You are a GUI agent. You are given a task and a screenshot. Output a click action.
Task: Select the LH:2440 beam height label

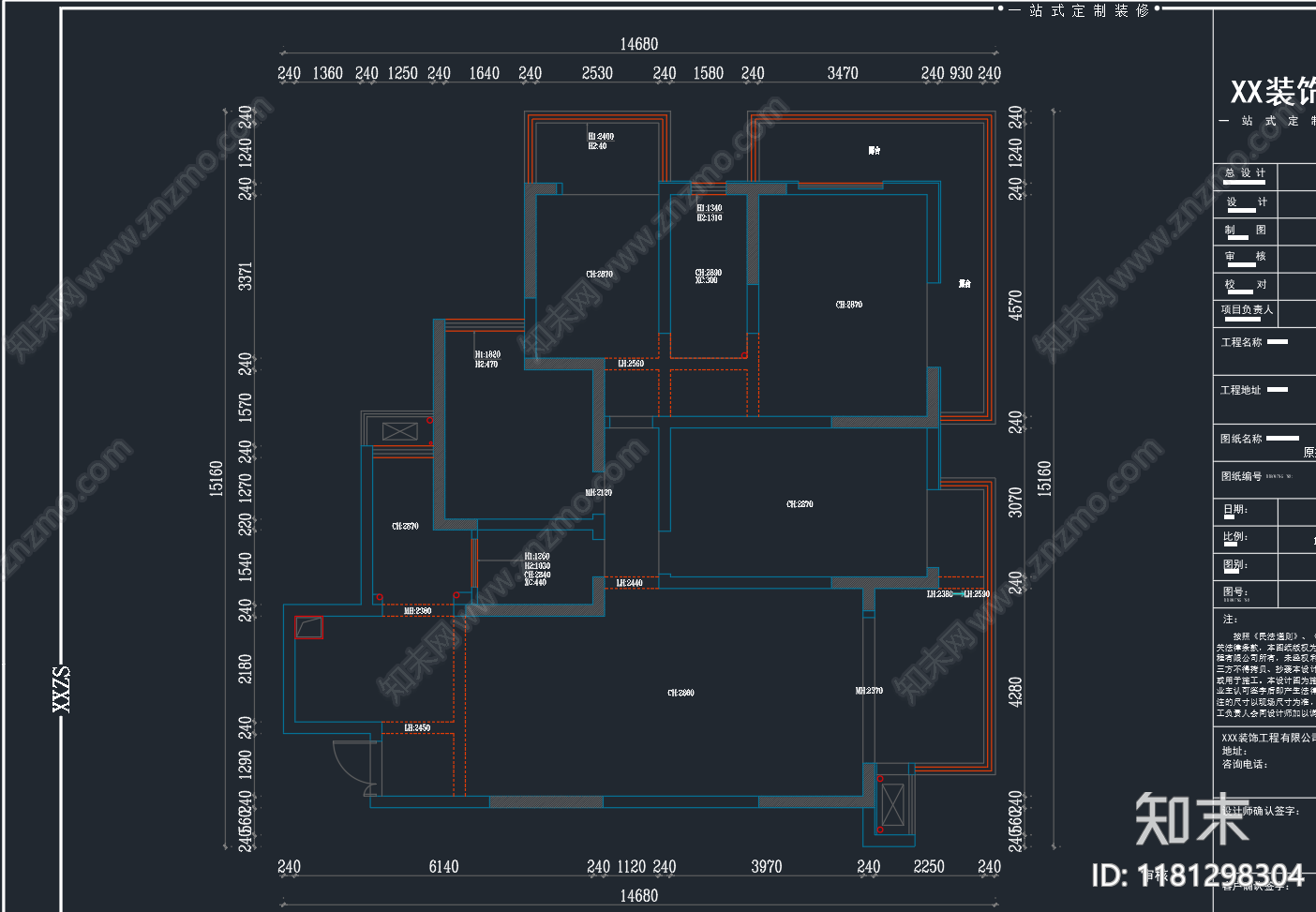[x=629, y=583]
